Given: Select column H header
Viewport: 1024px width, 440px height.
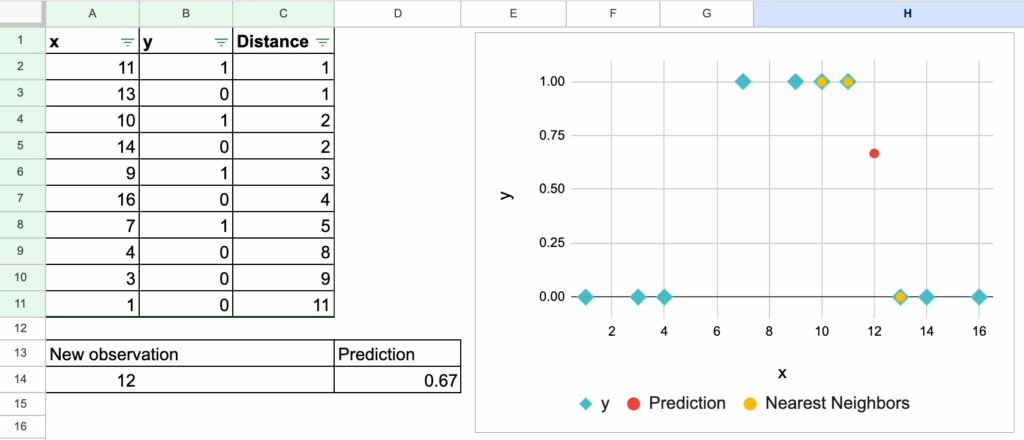Looking at the screenshot, I should point(907,14).
